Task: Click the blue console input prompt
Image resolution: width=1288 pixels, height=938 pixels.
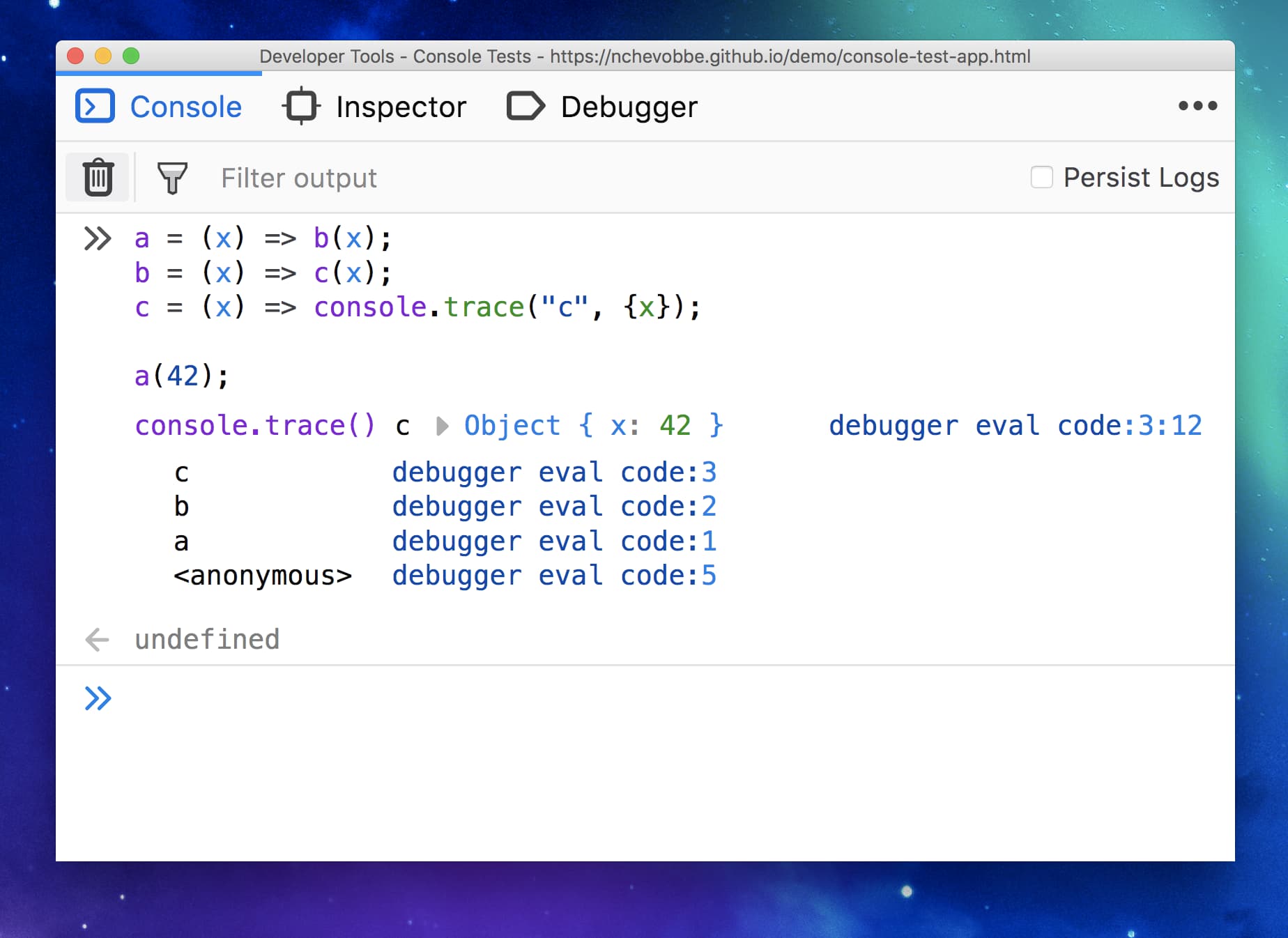Action: coord(98,698)
